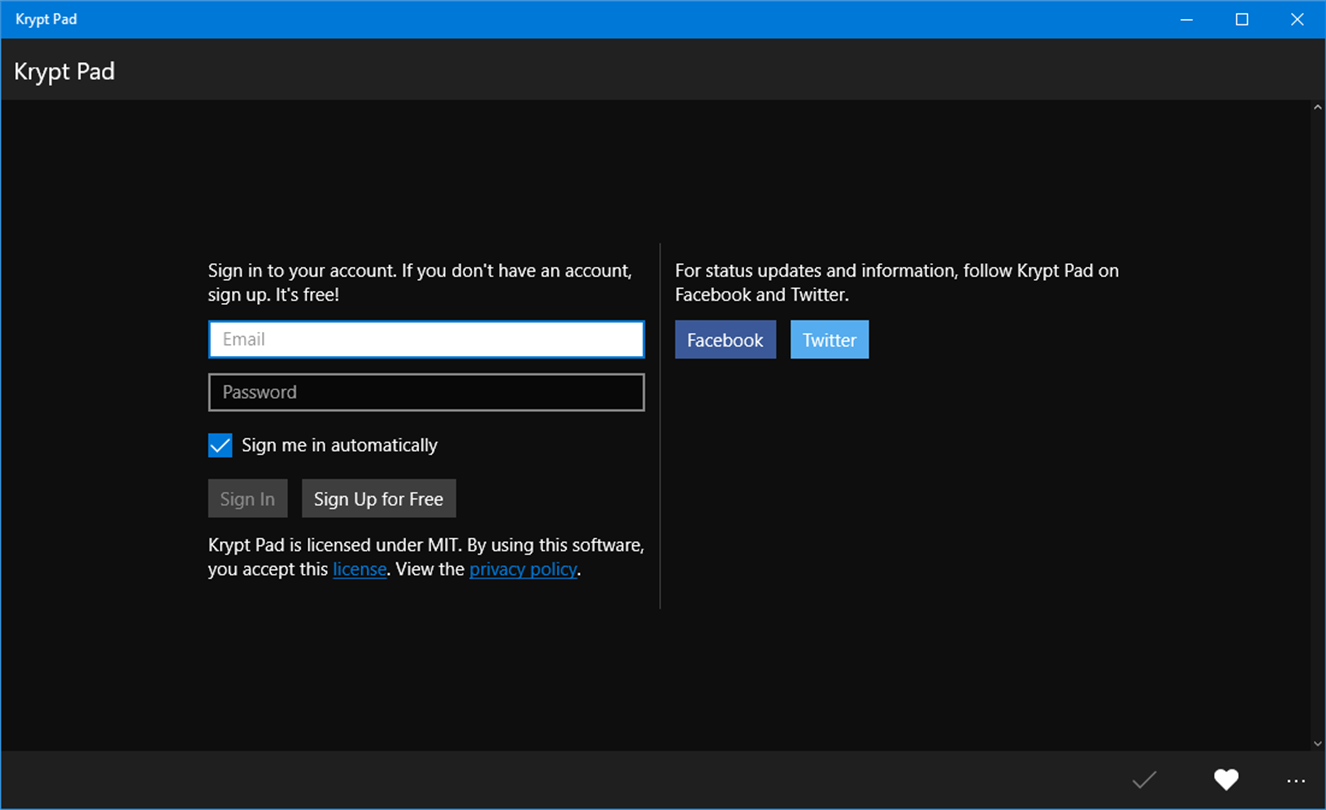Image resolution: width=1326 pixels, height=810 pixels.
Task: Click the checkmark icon in bottom bar
Action: (1144, 780)
